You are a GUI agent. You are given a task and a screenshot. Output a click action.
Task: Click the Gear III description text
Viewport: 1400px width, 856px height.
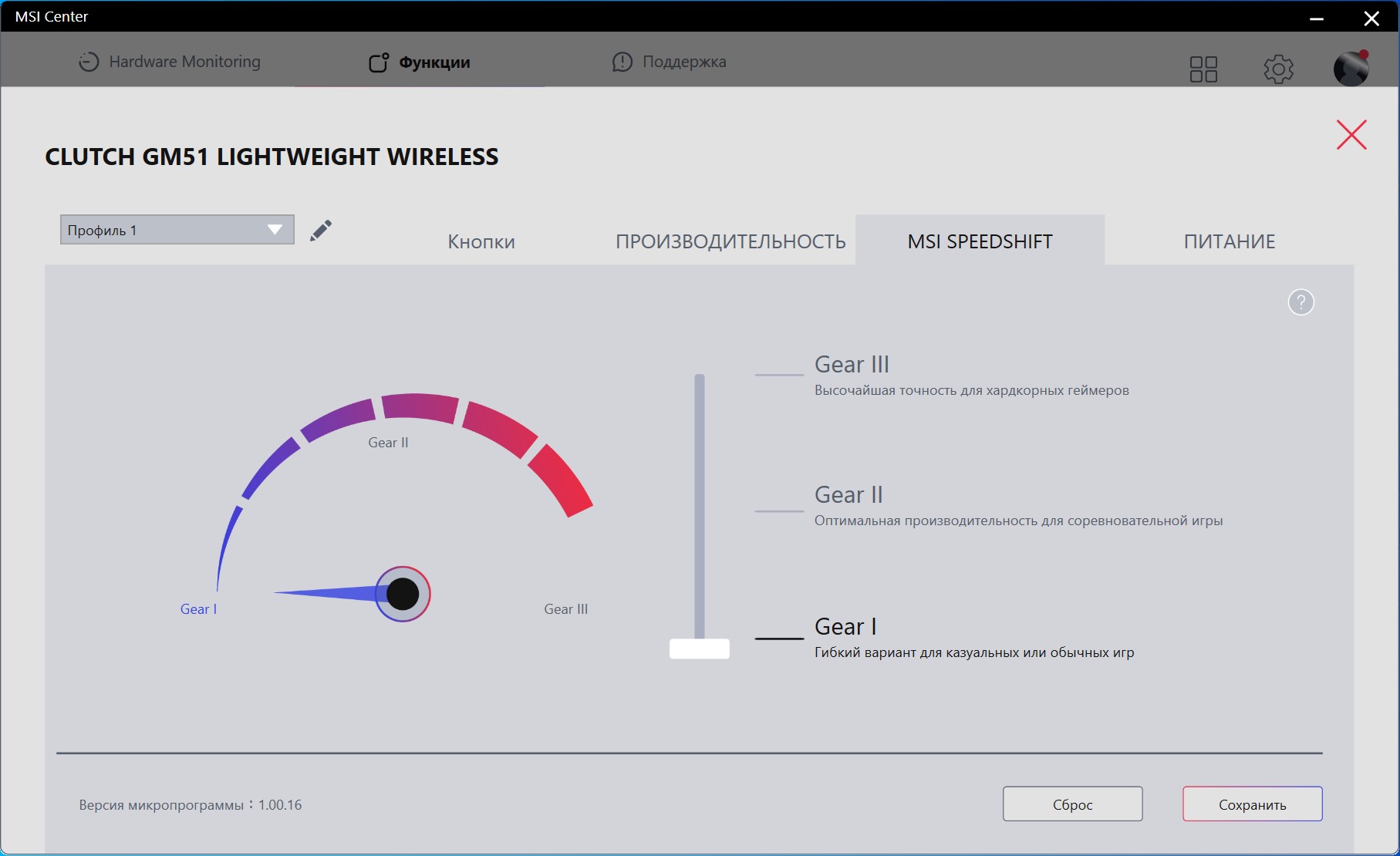972,390
